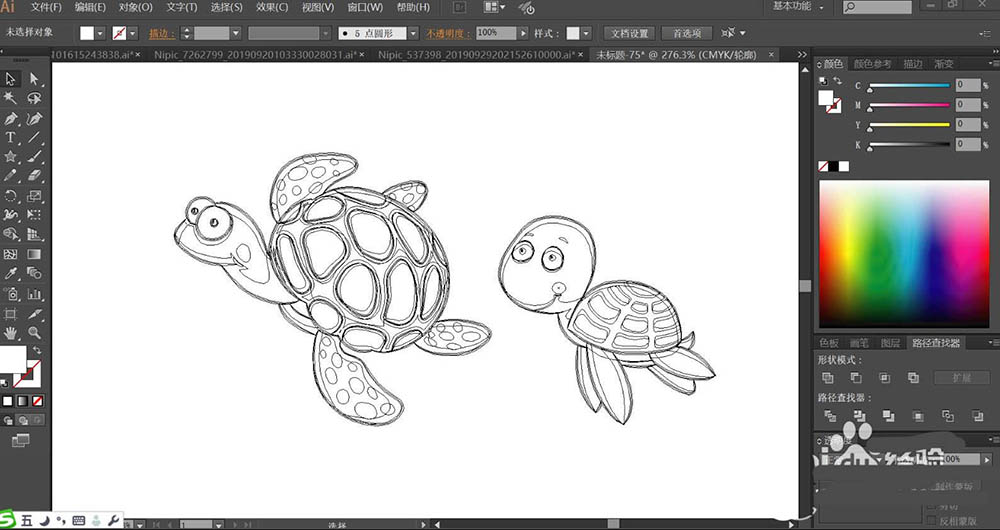The width and height of the screenshot is (1000, 530).
Task: Set gradient mode in toolbox
Action: pos(22,401)
